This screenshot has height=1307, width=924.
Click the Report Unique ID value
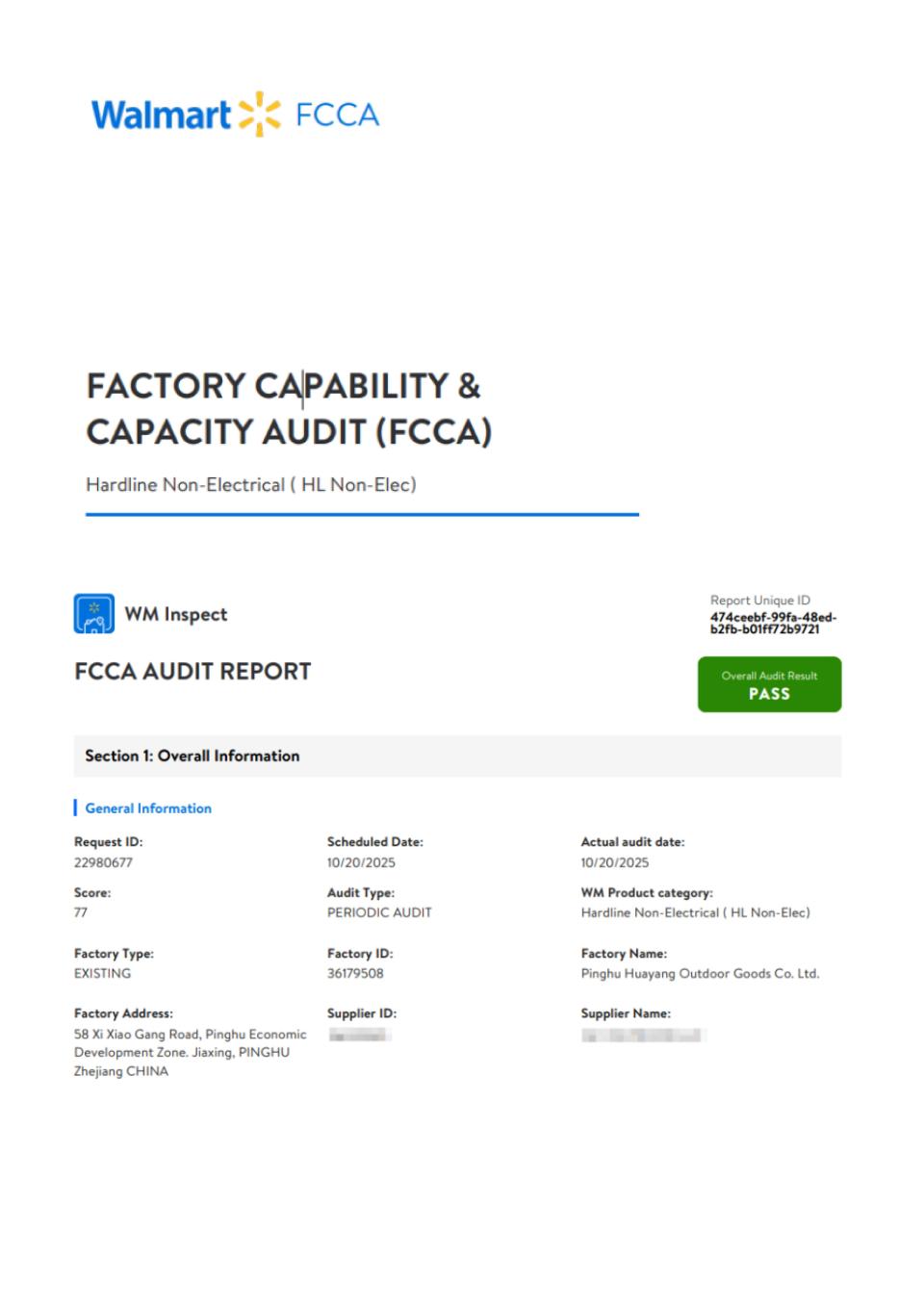pos(773,623)
